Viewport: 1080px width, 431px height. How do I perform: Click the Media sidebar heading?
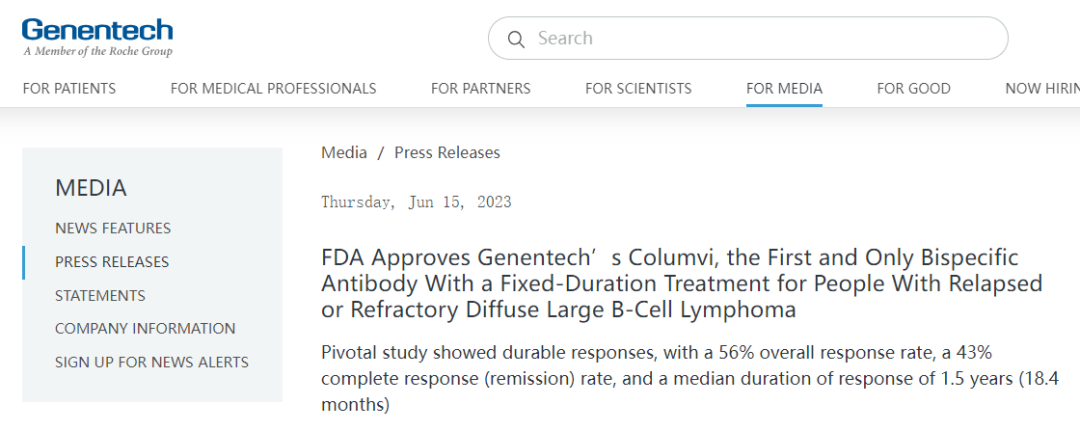click(x=91, y=187)
